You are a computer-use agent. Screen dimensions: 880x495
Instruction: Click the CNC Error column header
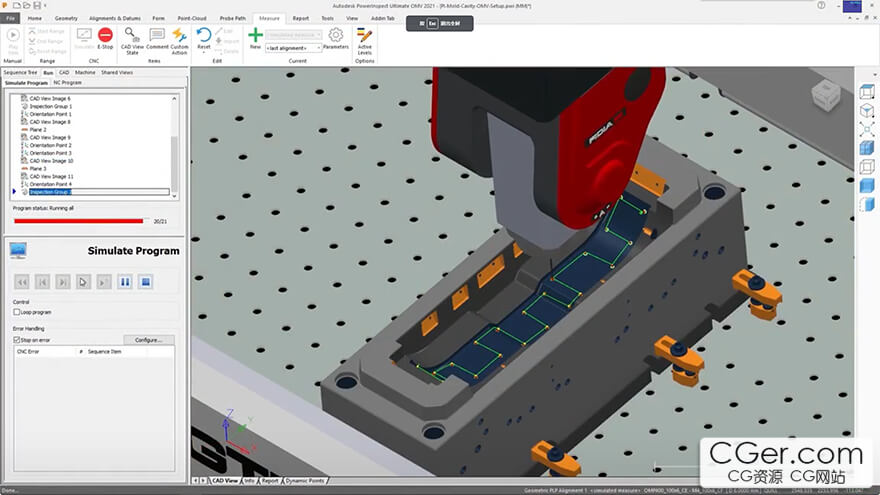[45, 351]
